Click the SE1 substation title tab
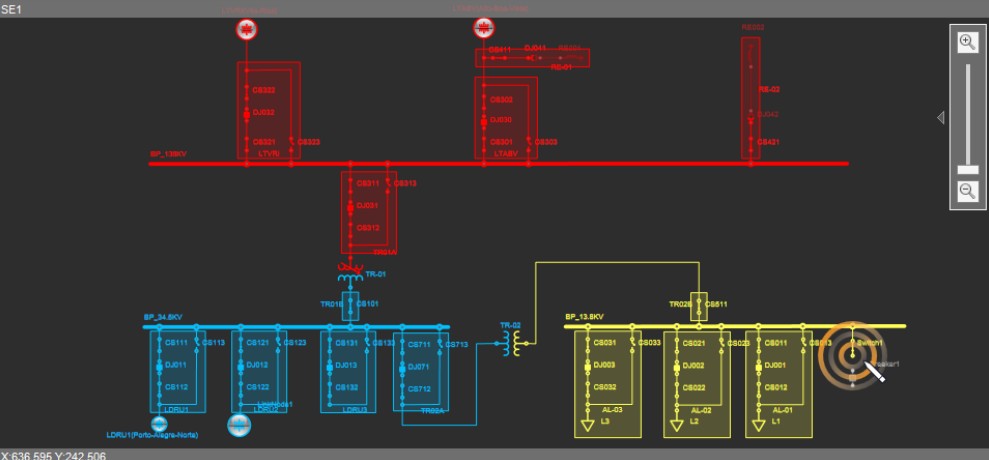989x460 pixels. (11, 8)
